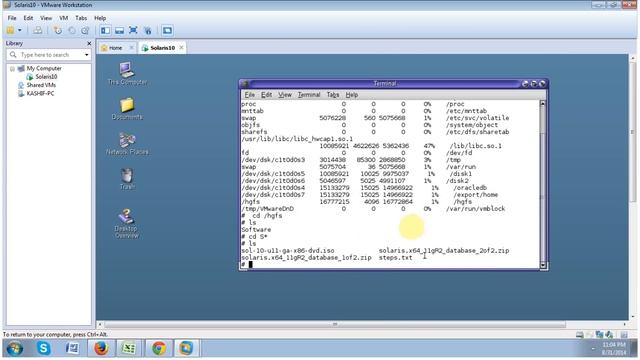
Task: Revert to snapshot toolbar icon
Action: pos(72,30)
